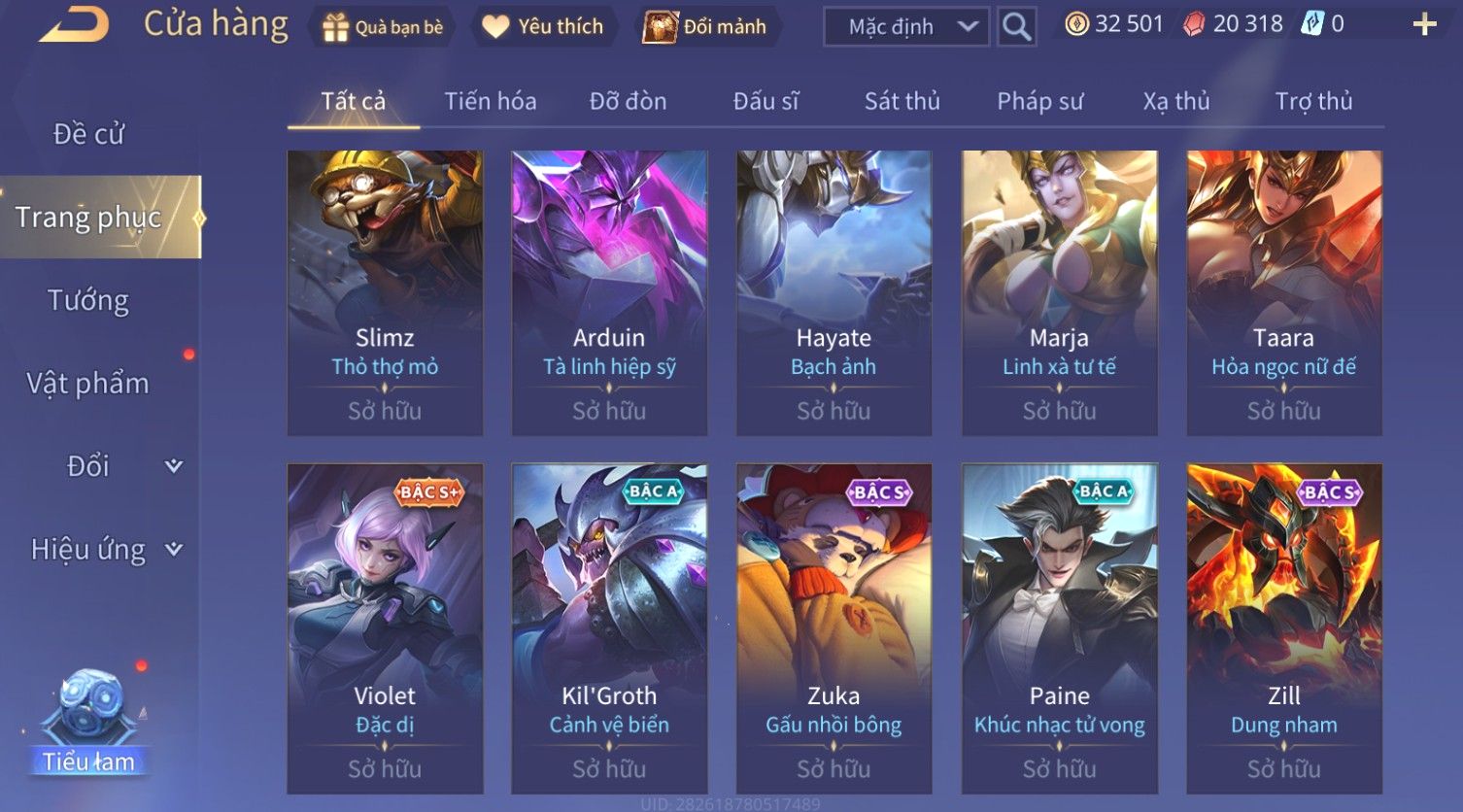Switch to the Pháp sư tab
Image resolution: width=1463 pixels, height=812 pixels.
click(x=1039, y=101)
